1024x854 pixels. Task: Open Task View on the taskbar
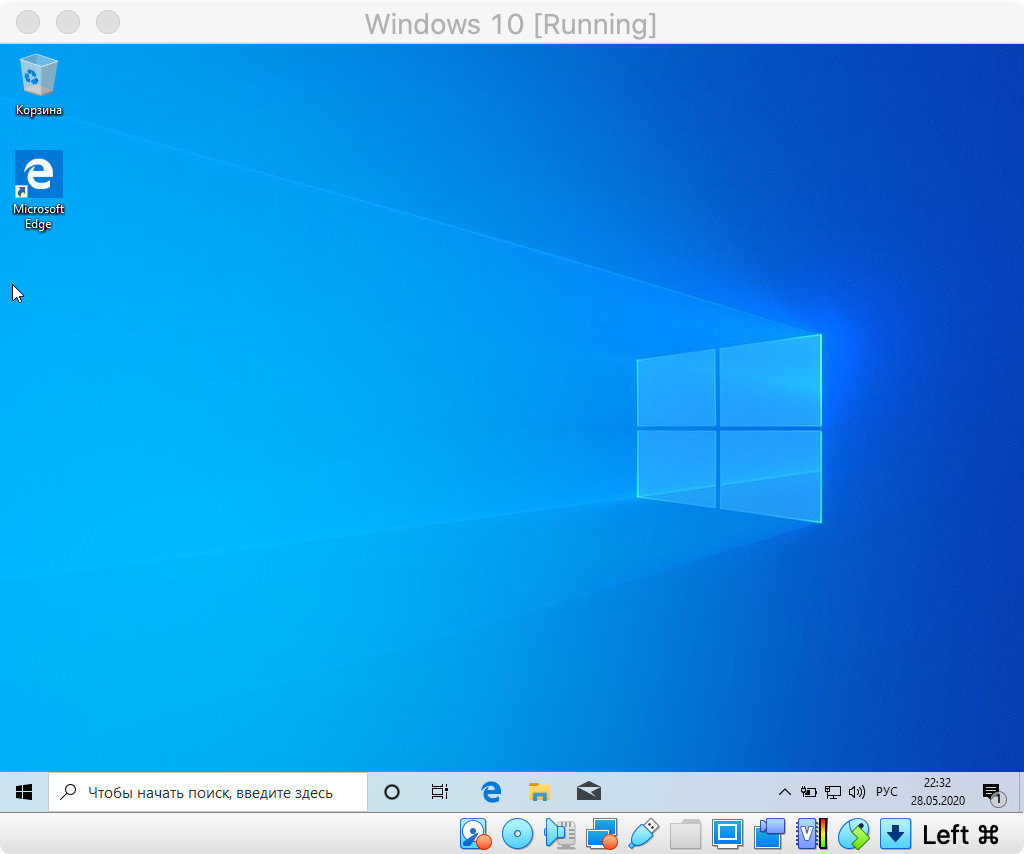pos(440,792)
